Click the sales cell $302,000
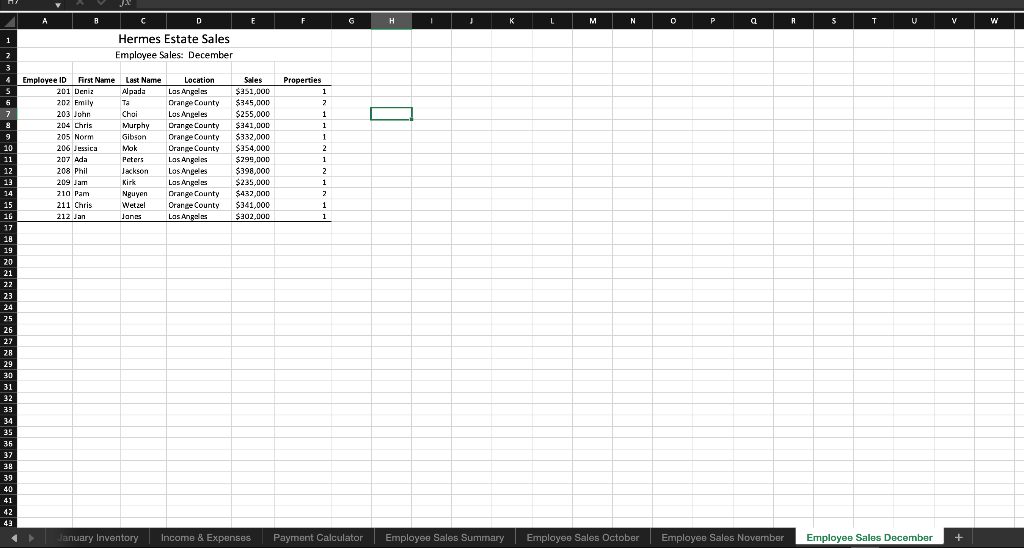This screenshot has width=1024, height=548. (253, 216)
